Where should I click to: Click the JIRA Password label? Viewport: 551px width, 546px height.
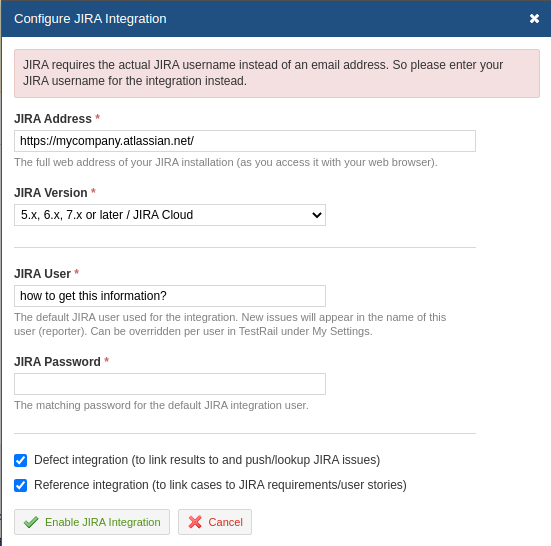click(57, 362)
